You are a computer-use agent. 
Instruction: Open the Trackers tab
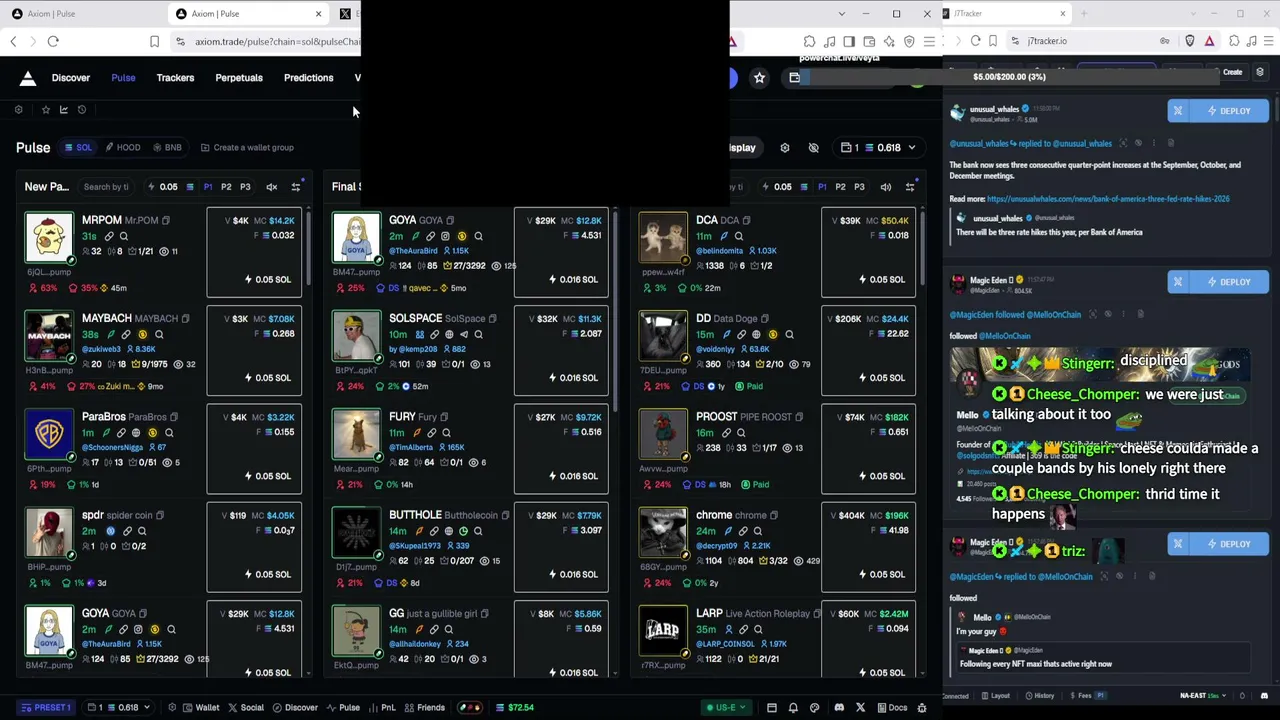coord(175,78)
